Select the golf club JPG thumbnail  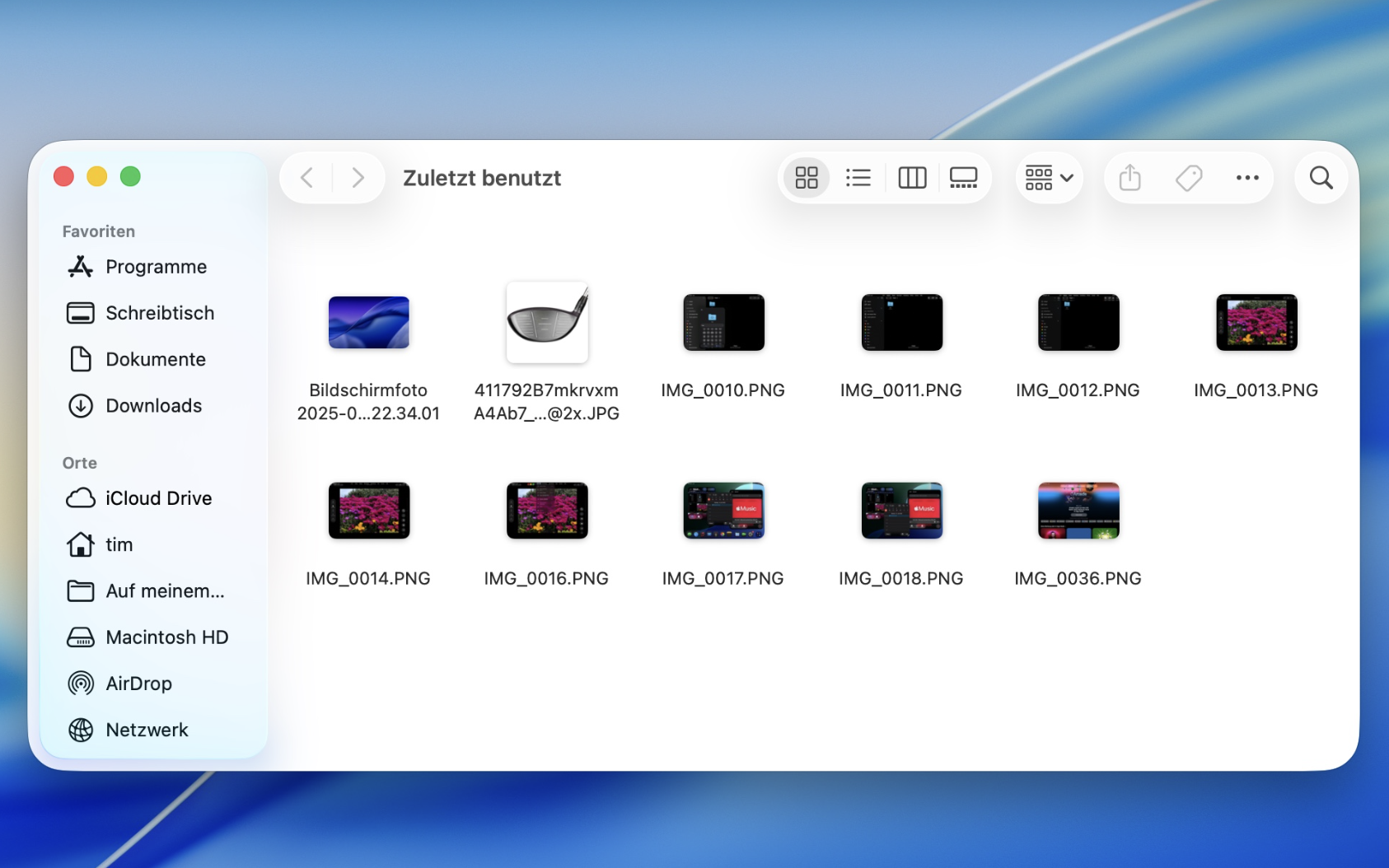click(546, 323)
